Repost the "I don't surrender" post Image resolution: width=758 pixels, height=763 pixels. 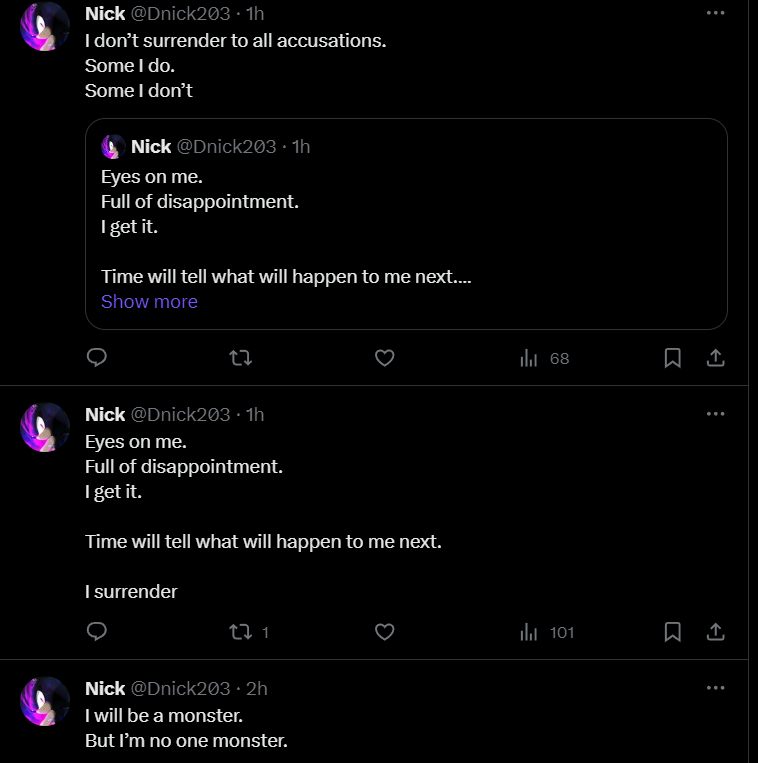(x=240, y=358)
